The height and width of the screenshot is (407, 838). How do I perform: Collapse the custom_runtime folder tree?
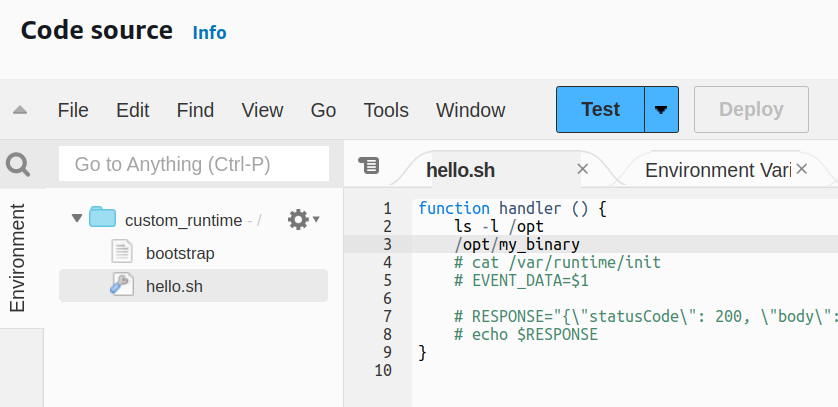[x=77, y=220]
